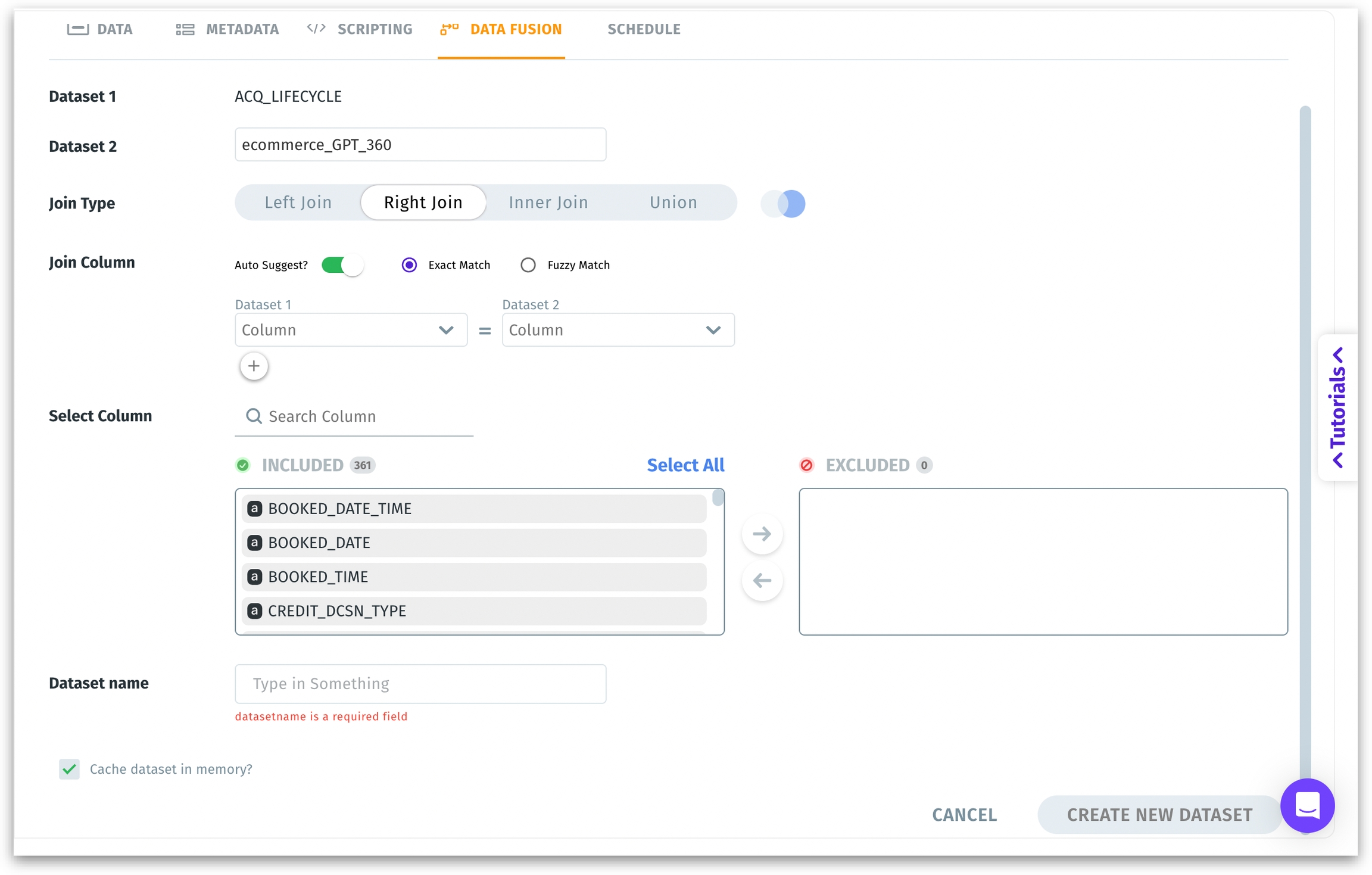Viewport: 1372px width, 875px height.
Task: Expand the Tutorials side panel
Action: tap(1337, 407)
